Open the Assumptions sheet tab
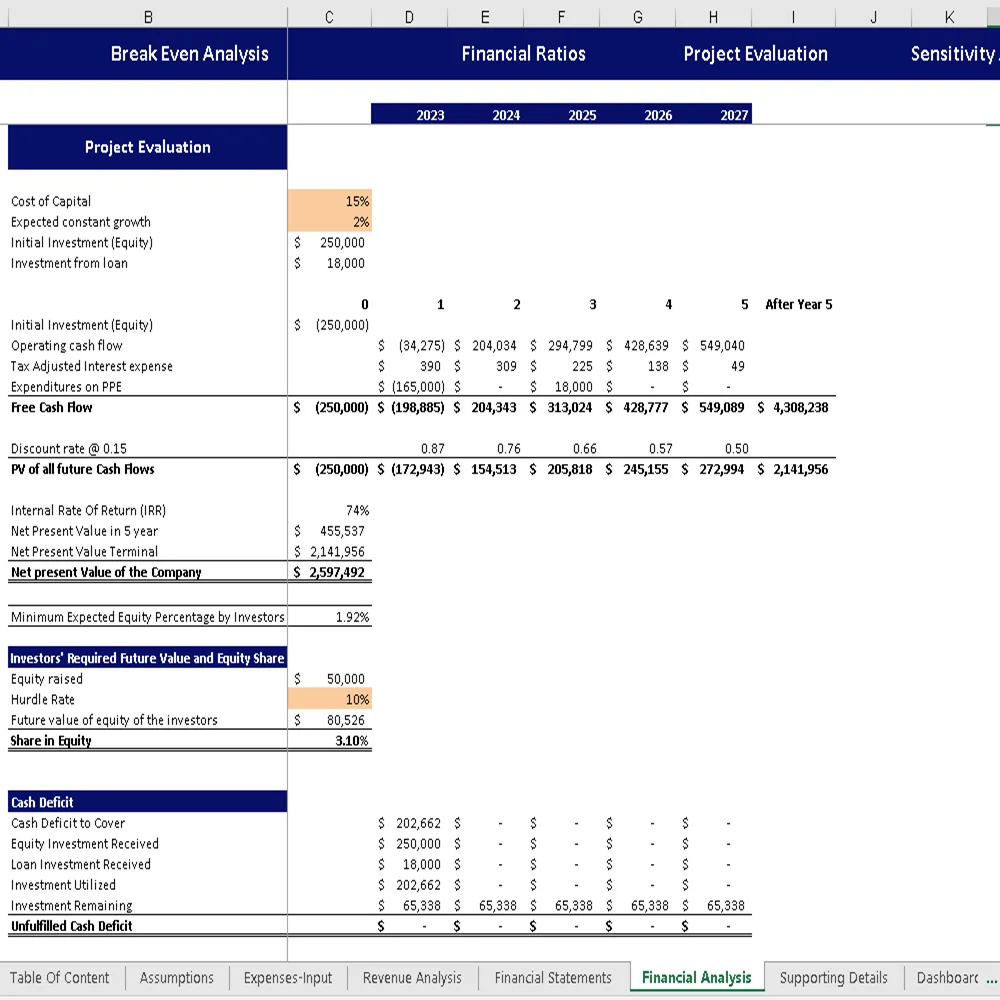1000x1000 pixels. click(x=176, y=978)
